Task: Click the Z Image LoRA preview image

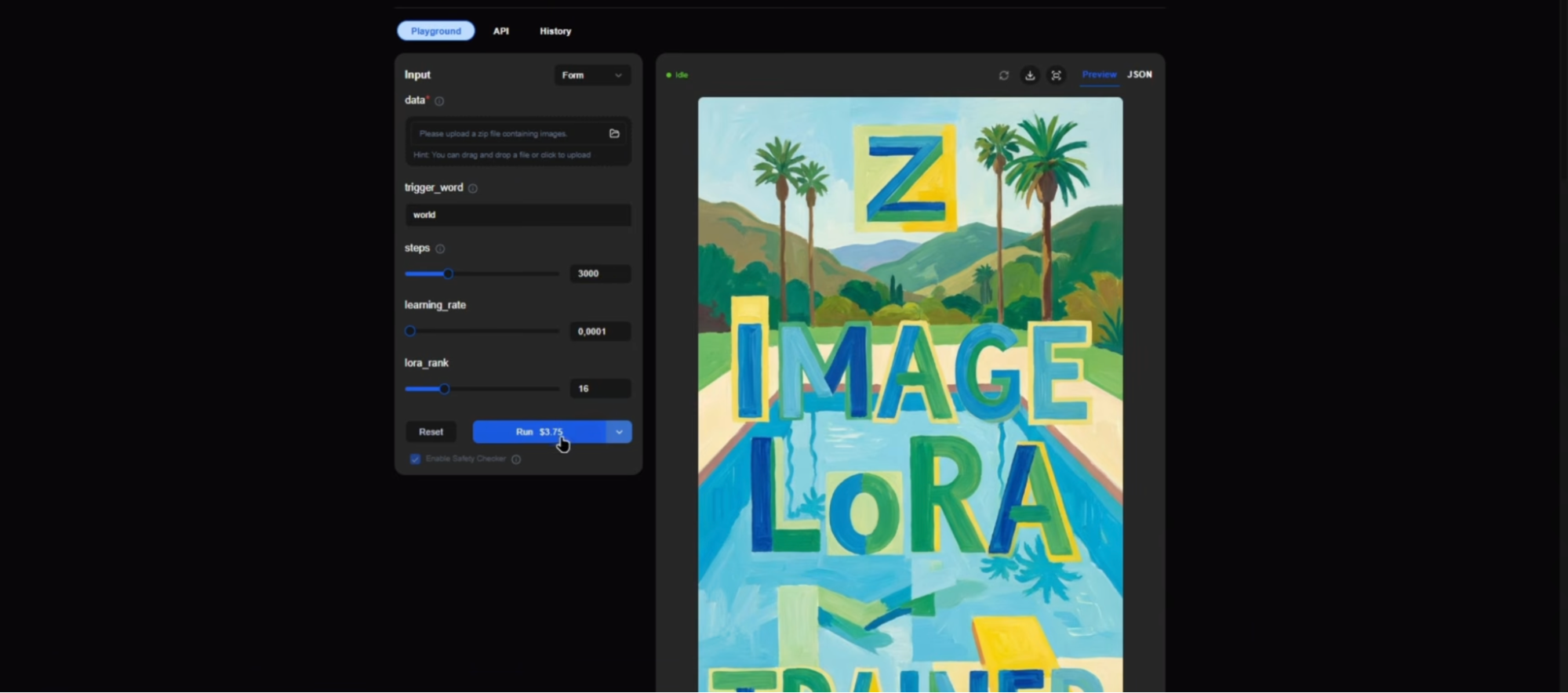Action: (x=910, y=394)
